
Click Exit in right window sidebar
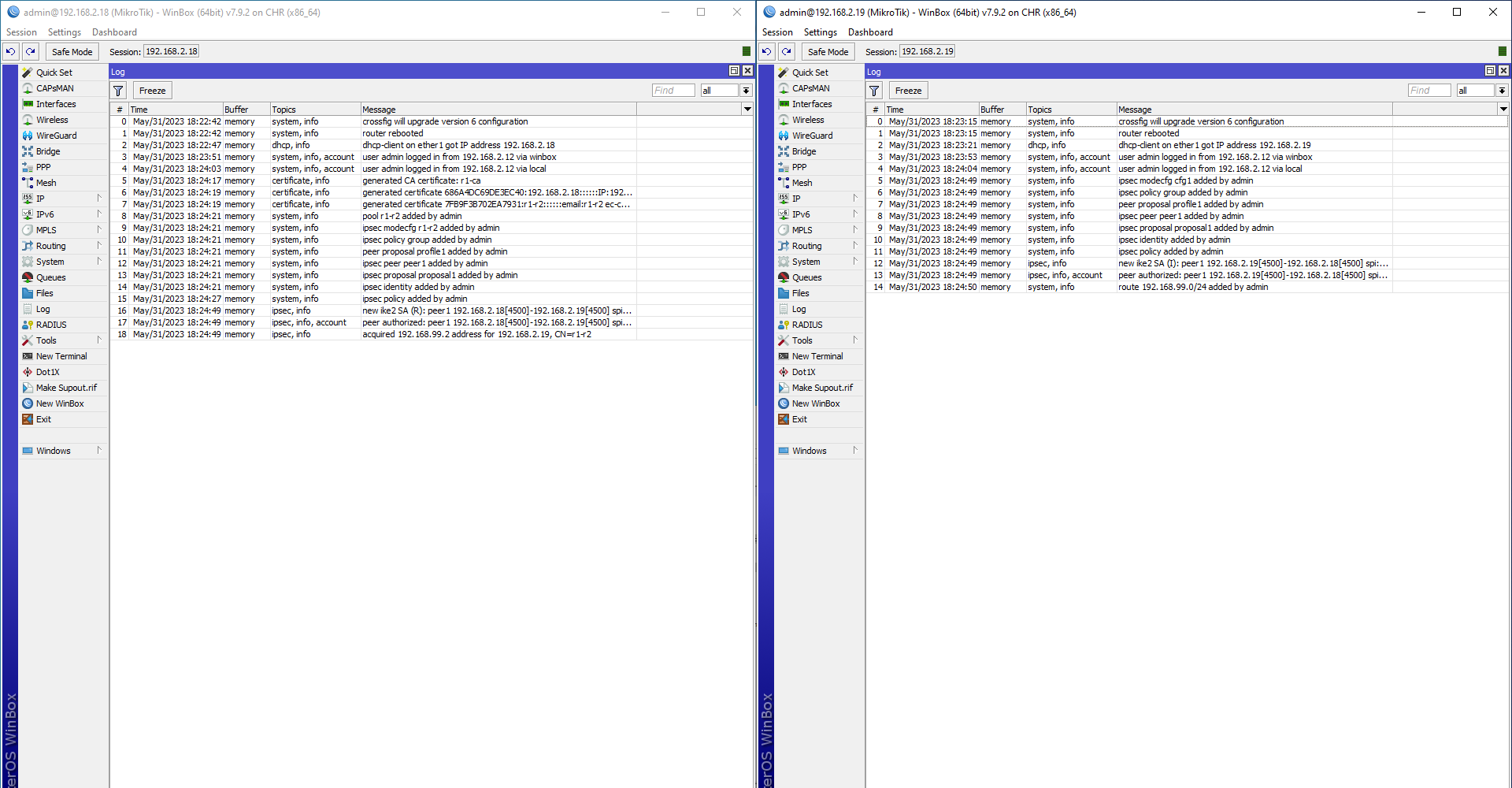799,419
